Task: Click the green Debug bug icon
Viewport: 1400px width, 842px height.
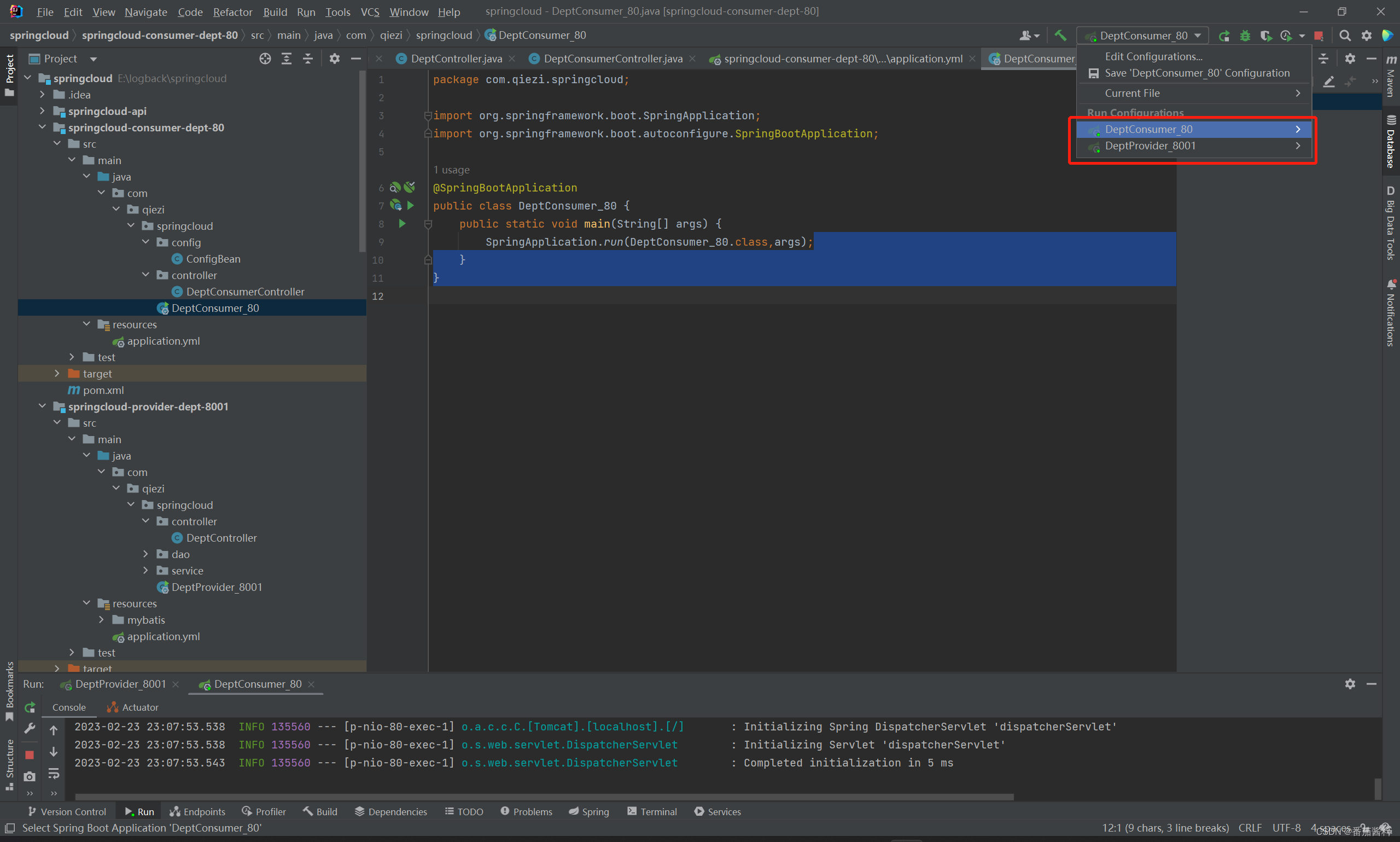Action: 1245,36
